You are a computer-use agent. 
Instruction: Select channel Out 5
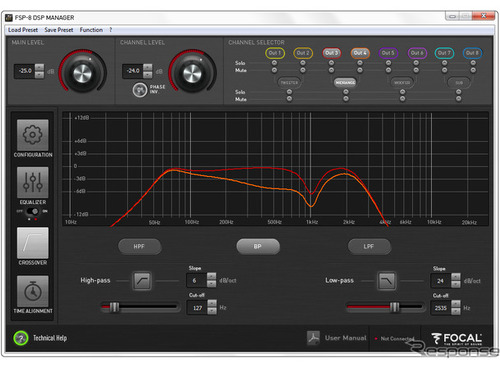coord(388,53)
